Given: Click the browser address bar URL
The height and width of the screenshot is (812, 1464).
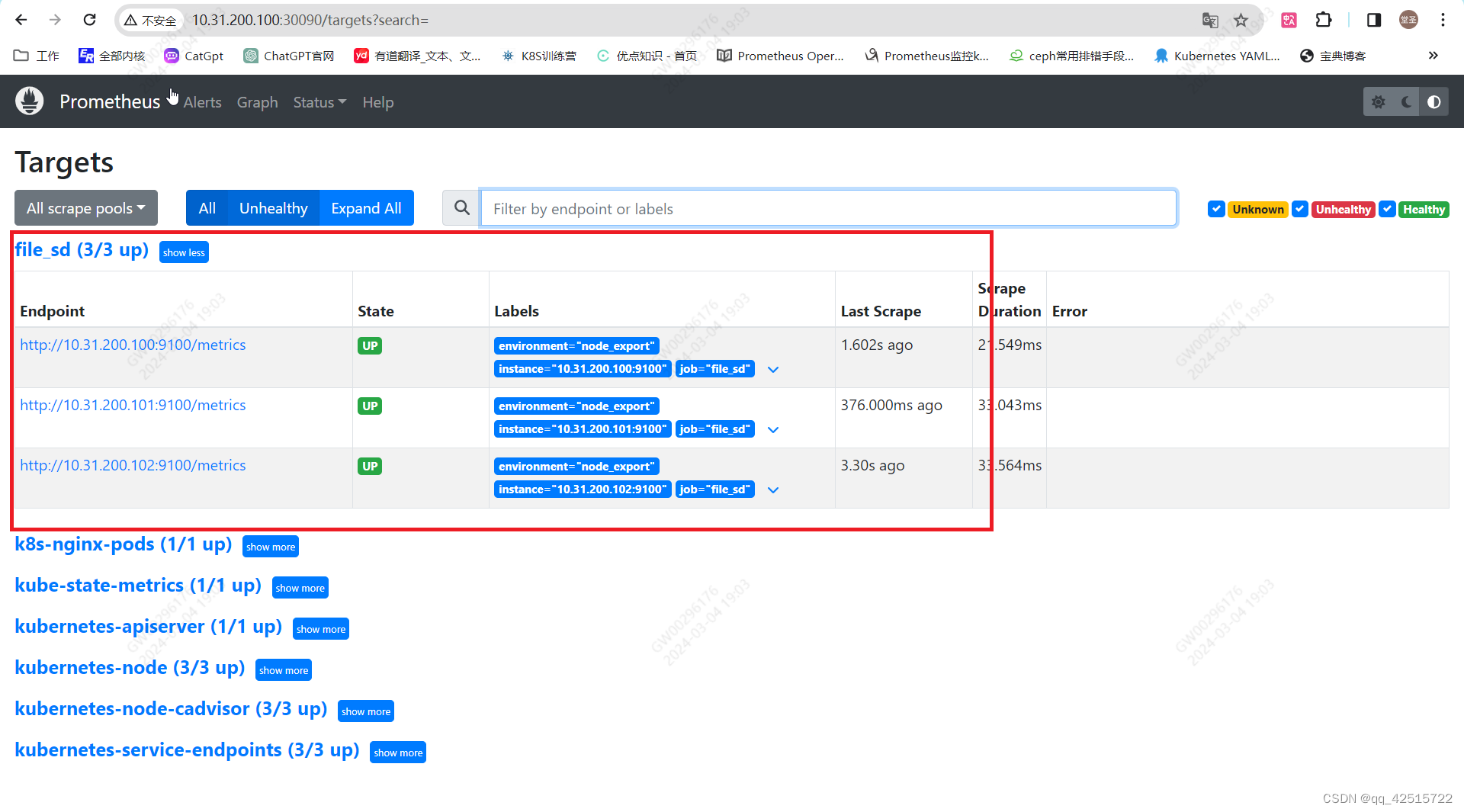Looking at the screenshot, I should click(x=310, y=20).
